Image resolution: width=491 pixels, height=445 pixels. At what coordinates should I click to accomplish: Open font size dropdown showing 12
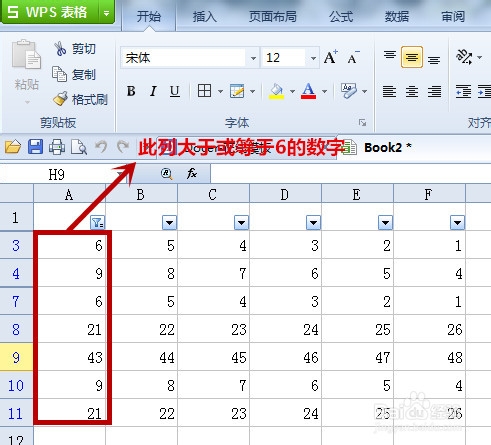point(313,58)
